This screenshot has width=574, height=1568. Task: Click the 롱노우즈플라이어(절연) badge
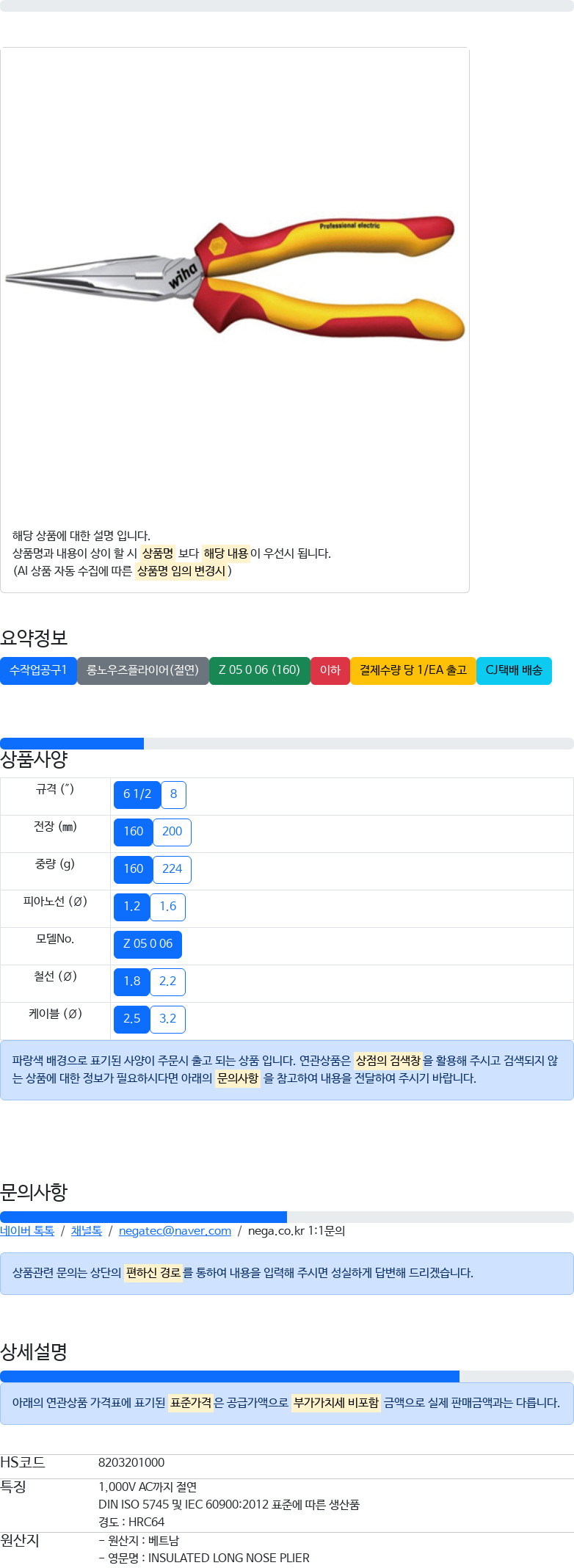[143, 670]
